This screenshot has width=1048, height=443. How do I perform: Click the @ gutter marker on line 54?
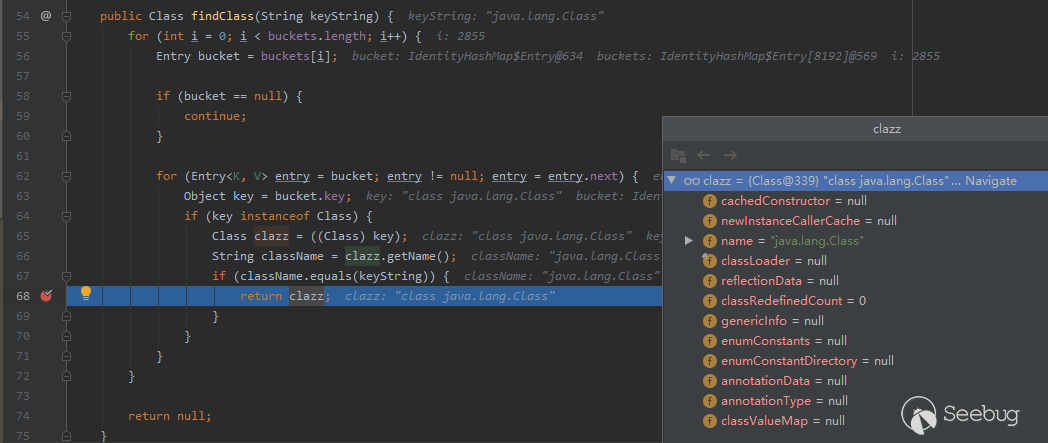(45, 15)
